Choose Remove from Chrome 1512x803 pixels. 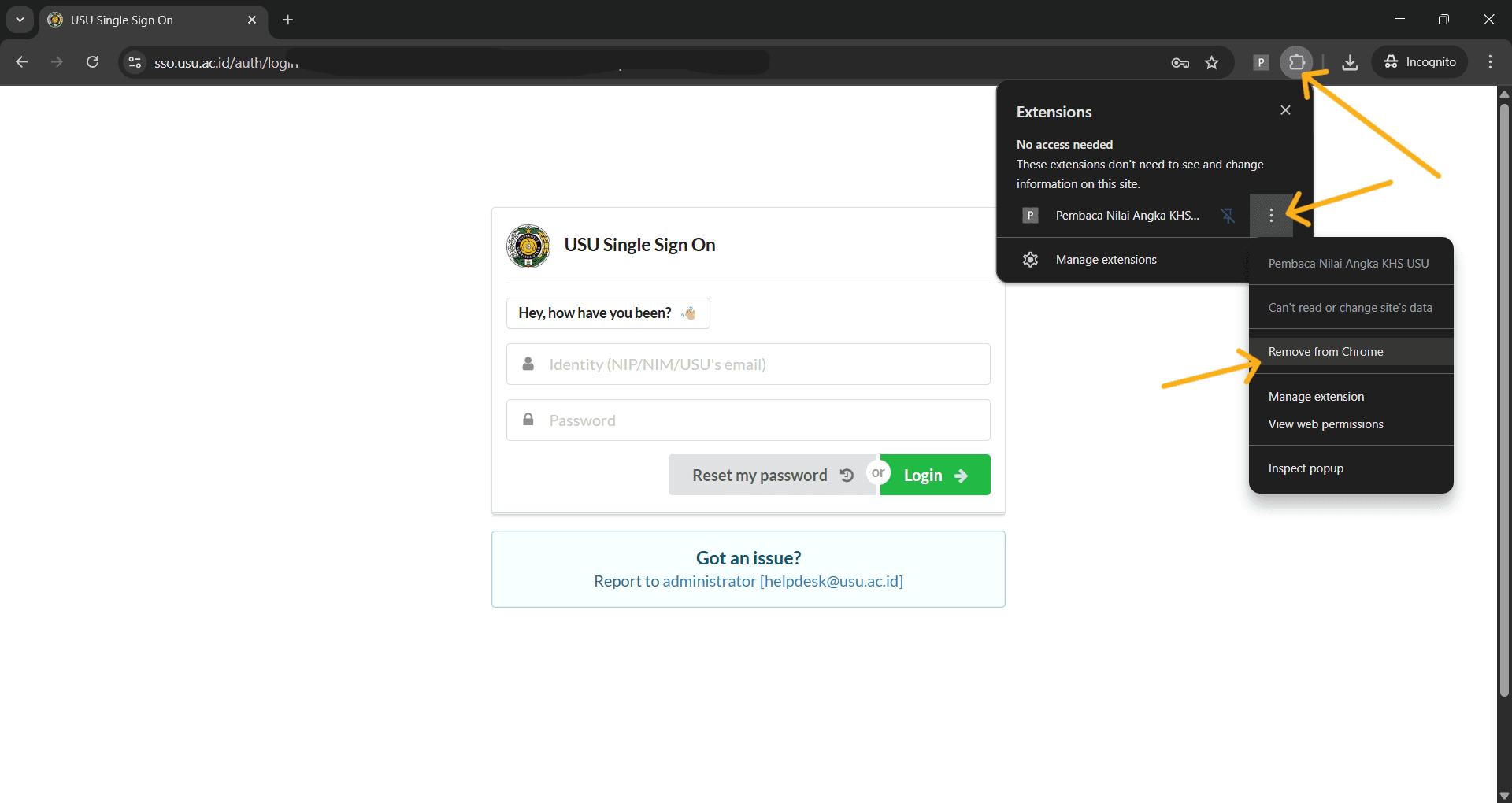1351,352
